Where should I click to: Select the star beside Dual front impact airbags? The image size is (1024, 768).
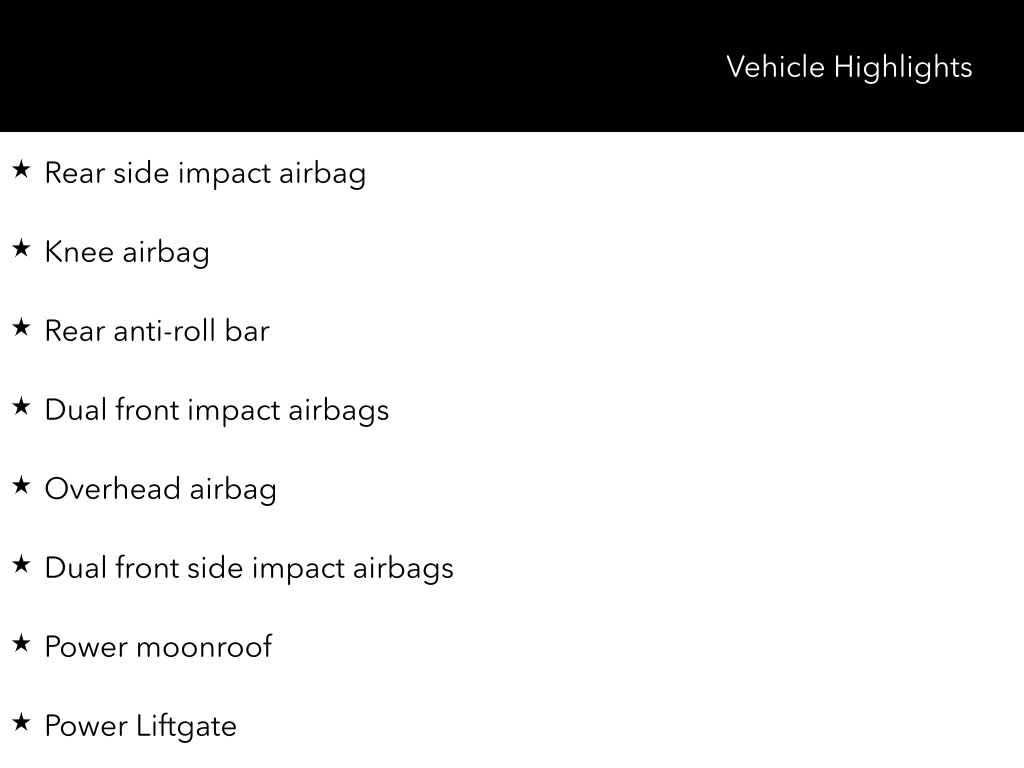21,408
